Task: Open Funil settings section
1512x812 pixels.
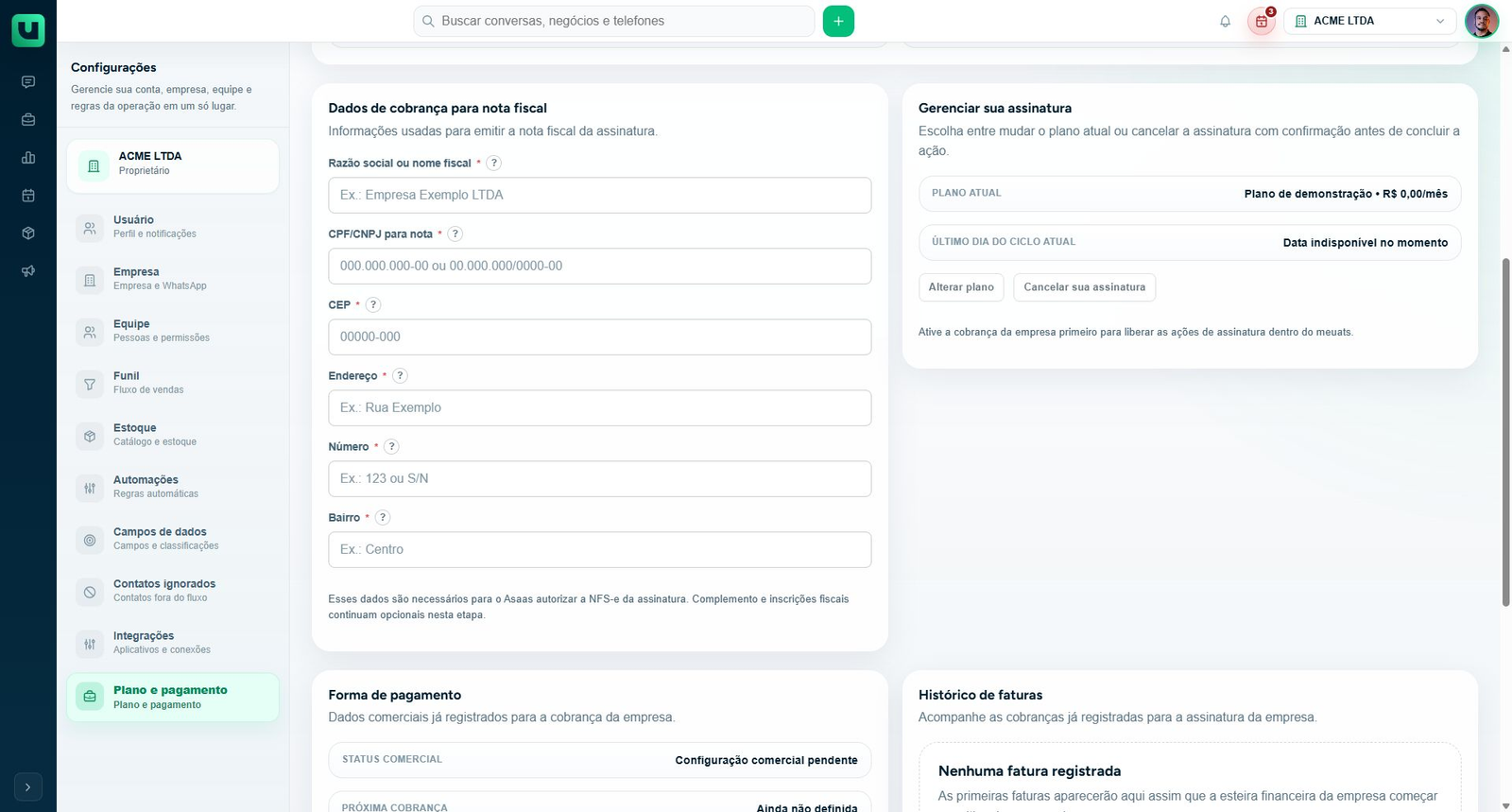Action: pyautogui.click(x=173, y=383)
